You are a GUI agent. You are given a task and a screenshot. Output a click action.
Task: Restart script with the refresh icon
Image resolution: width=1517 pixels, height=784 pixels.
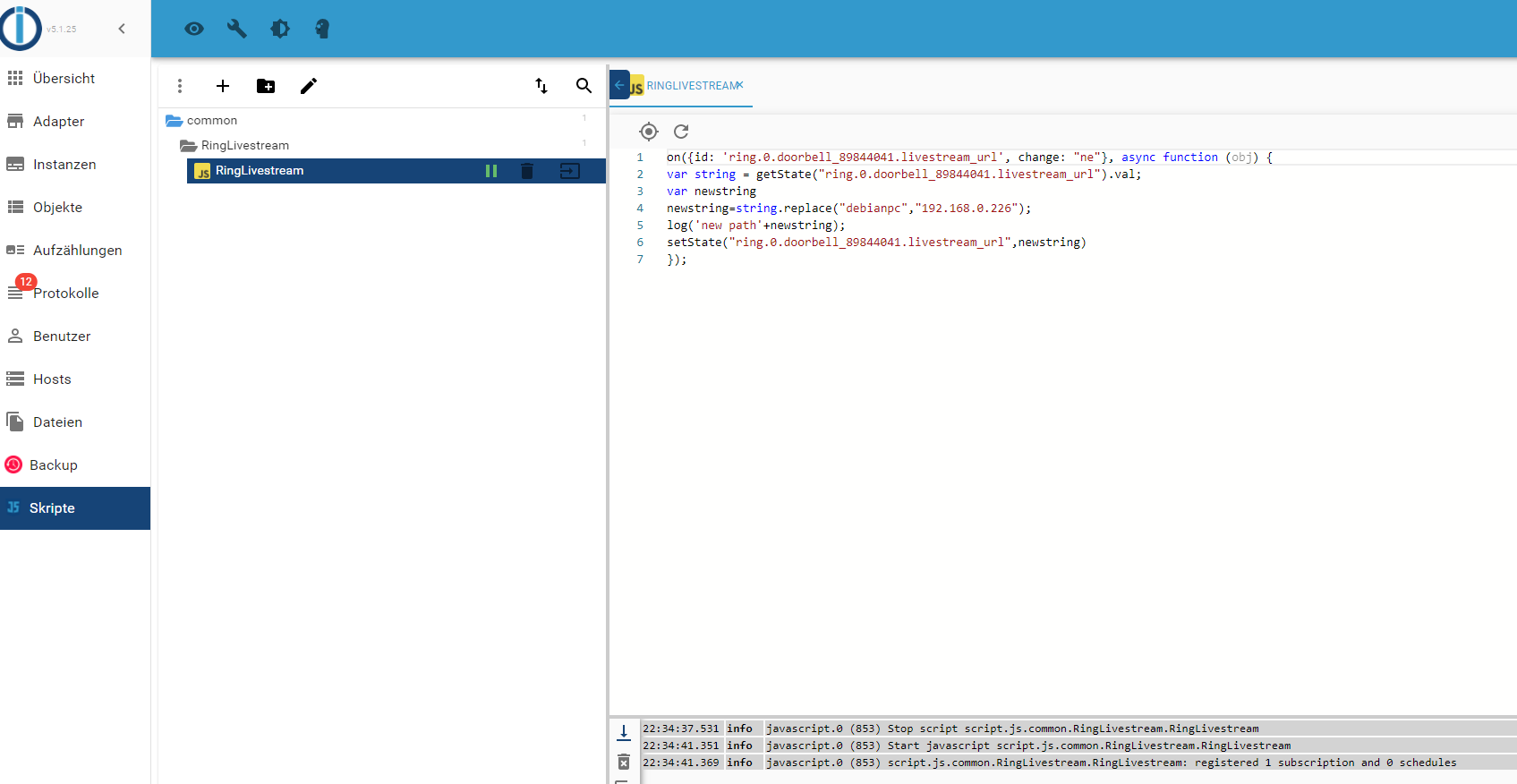tap(681, 132)
